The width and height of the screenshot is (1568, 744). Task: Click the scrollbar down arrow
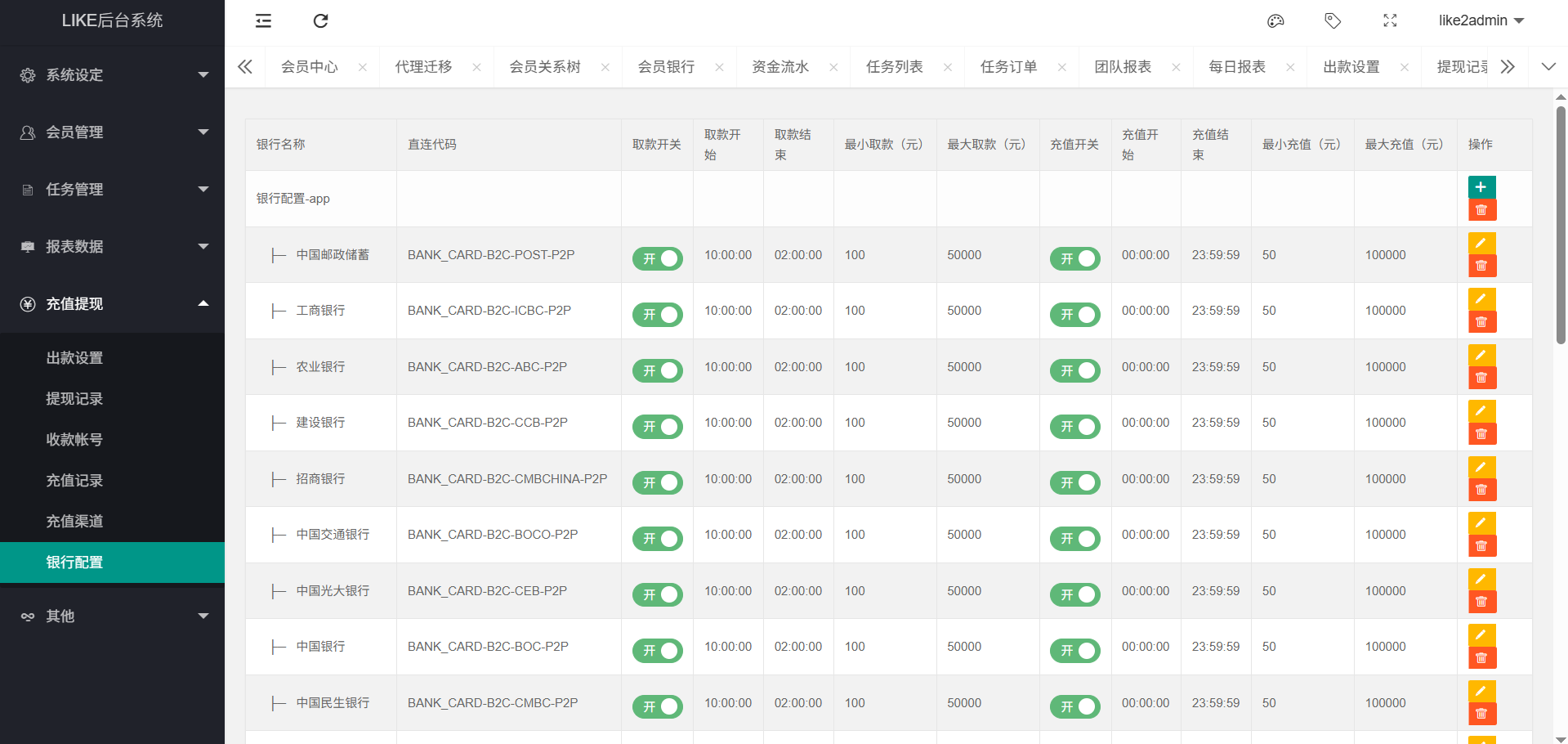click(x=1561, y=738)
